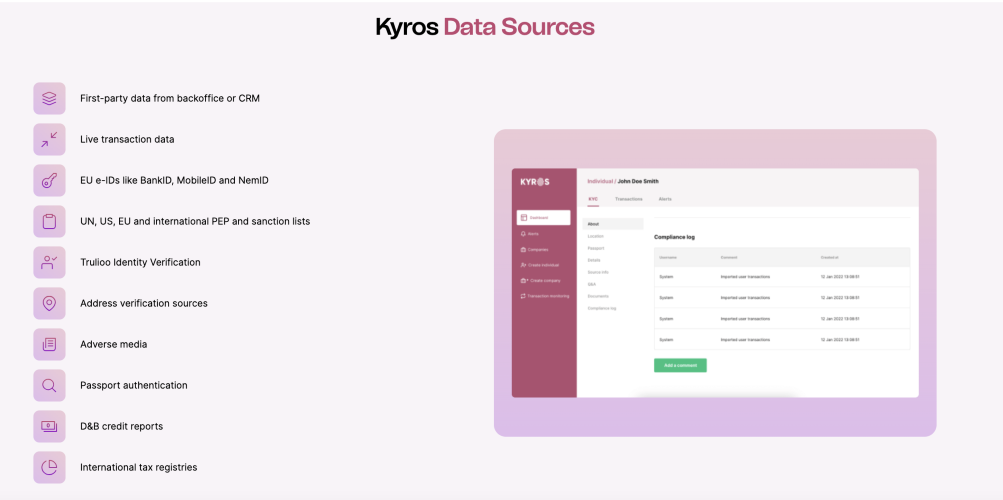Screen dimensions: 1003x500
Task: Click 'International tax registries' text
Action: pyautogui.click(x=138, y=467)
